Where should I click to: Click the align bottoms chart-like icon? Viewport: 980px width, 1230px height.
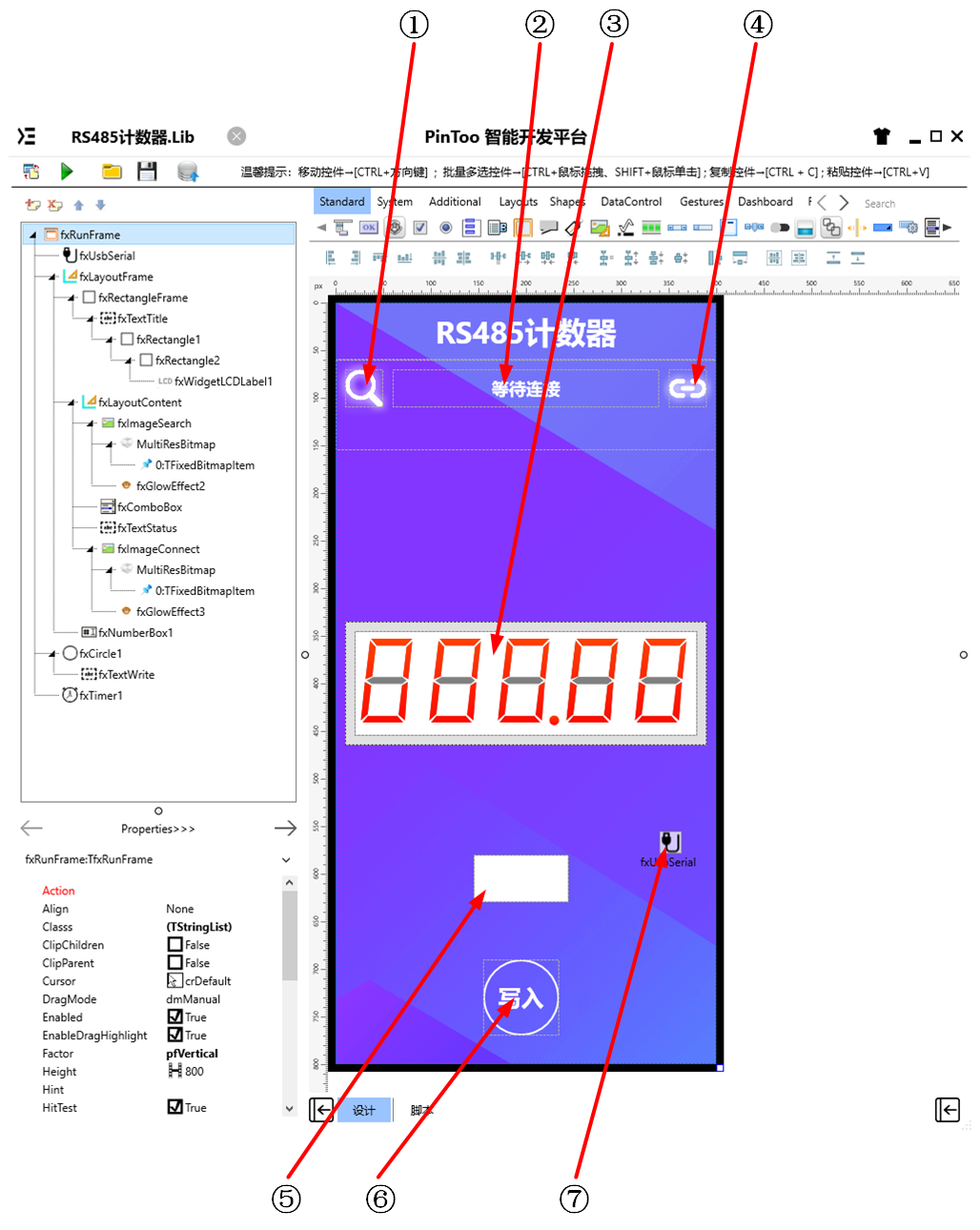click(404, 257)
